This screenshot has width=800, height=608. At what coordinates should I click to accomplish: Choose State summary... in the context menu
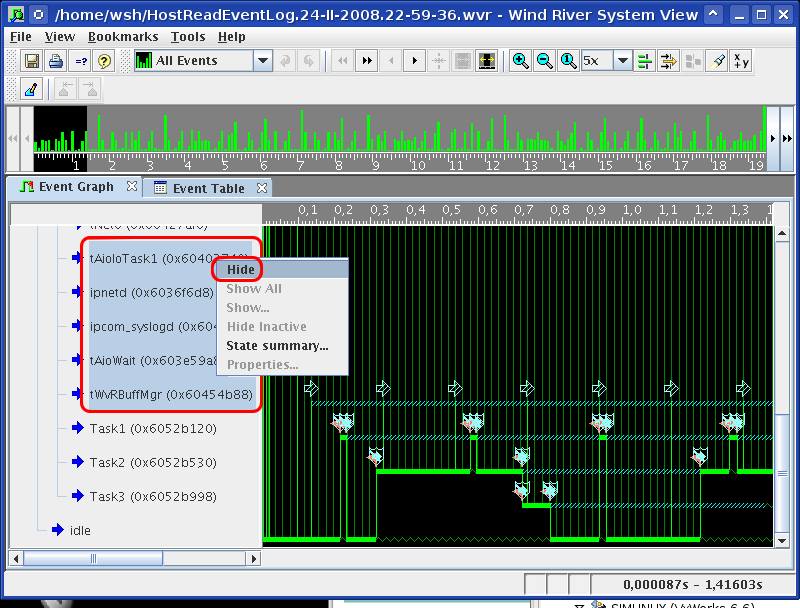(282, 346)
